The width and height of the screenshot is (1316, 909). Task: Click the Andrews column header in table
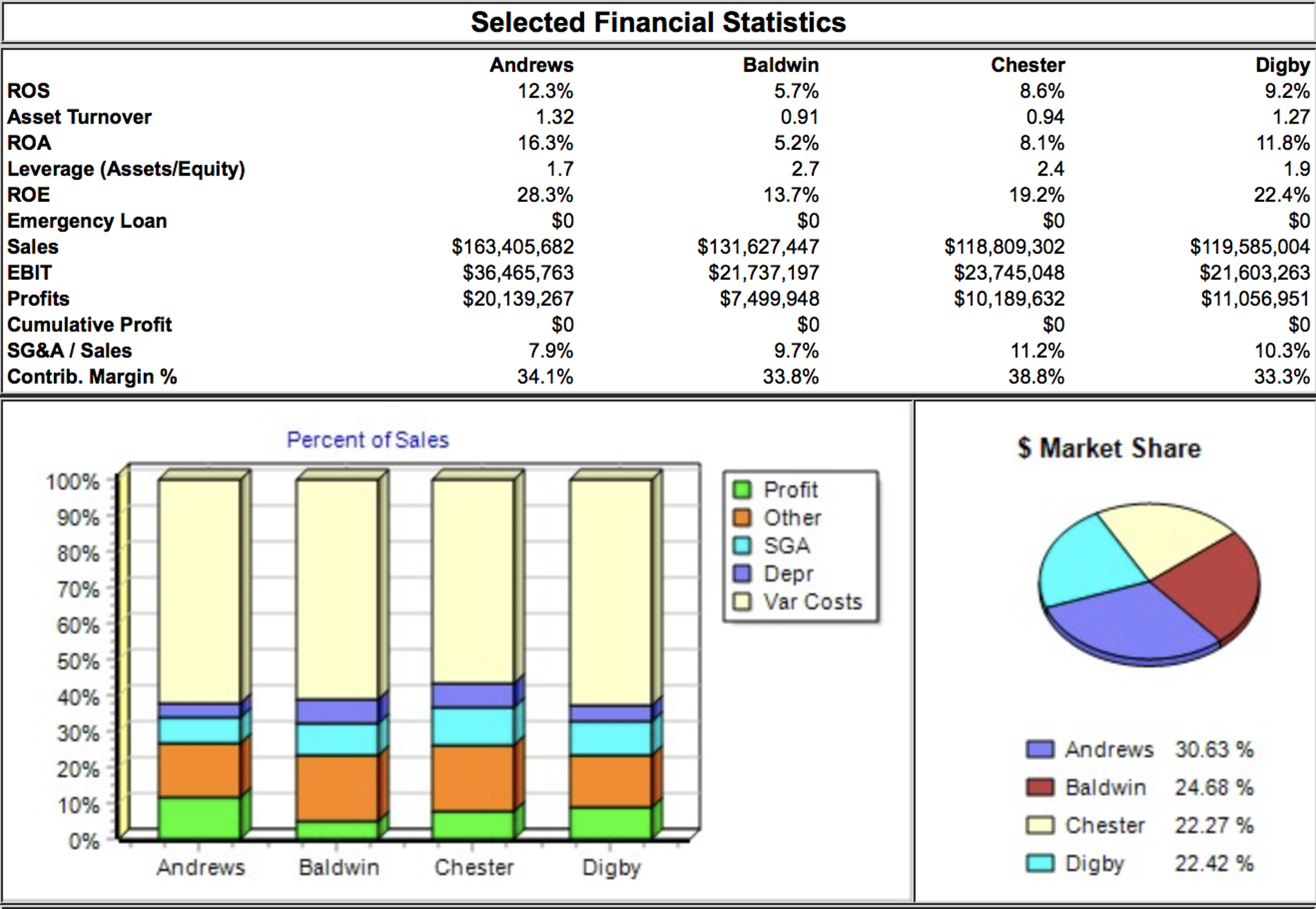(531, 65)
